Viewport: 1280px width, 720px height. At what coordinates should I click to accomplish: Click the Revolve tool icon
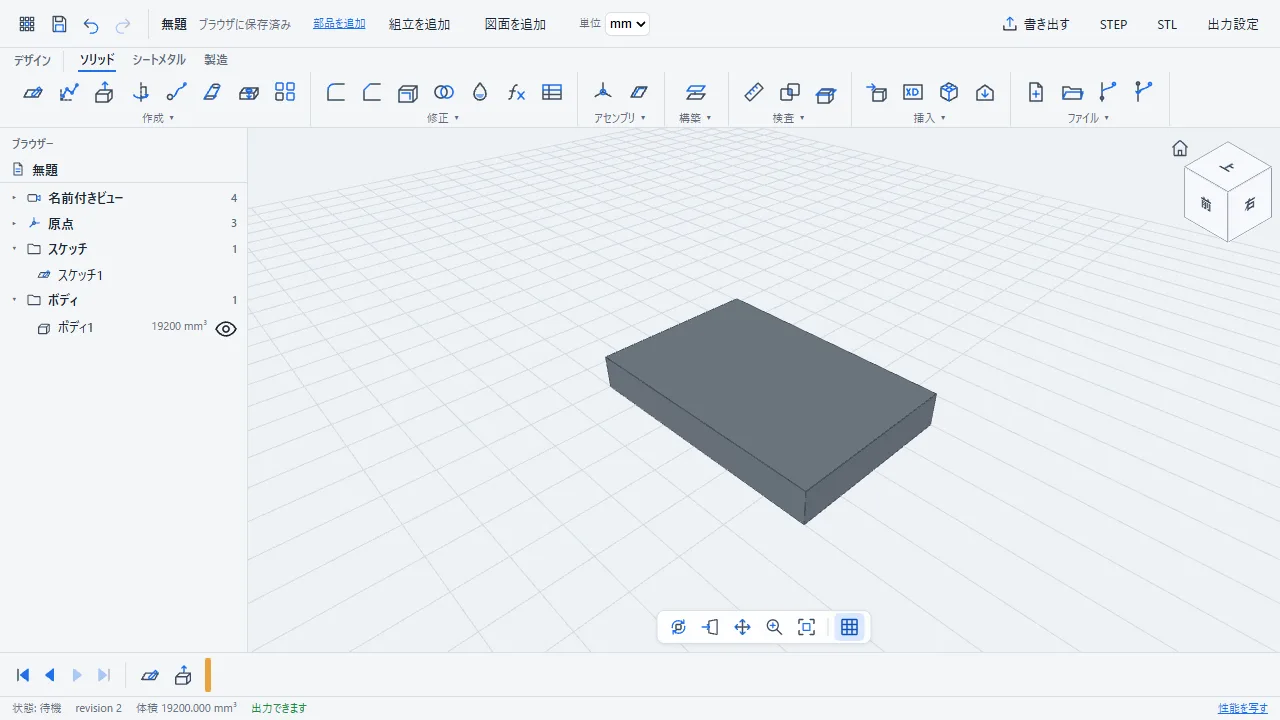(x=141, y=92)
